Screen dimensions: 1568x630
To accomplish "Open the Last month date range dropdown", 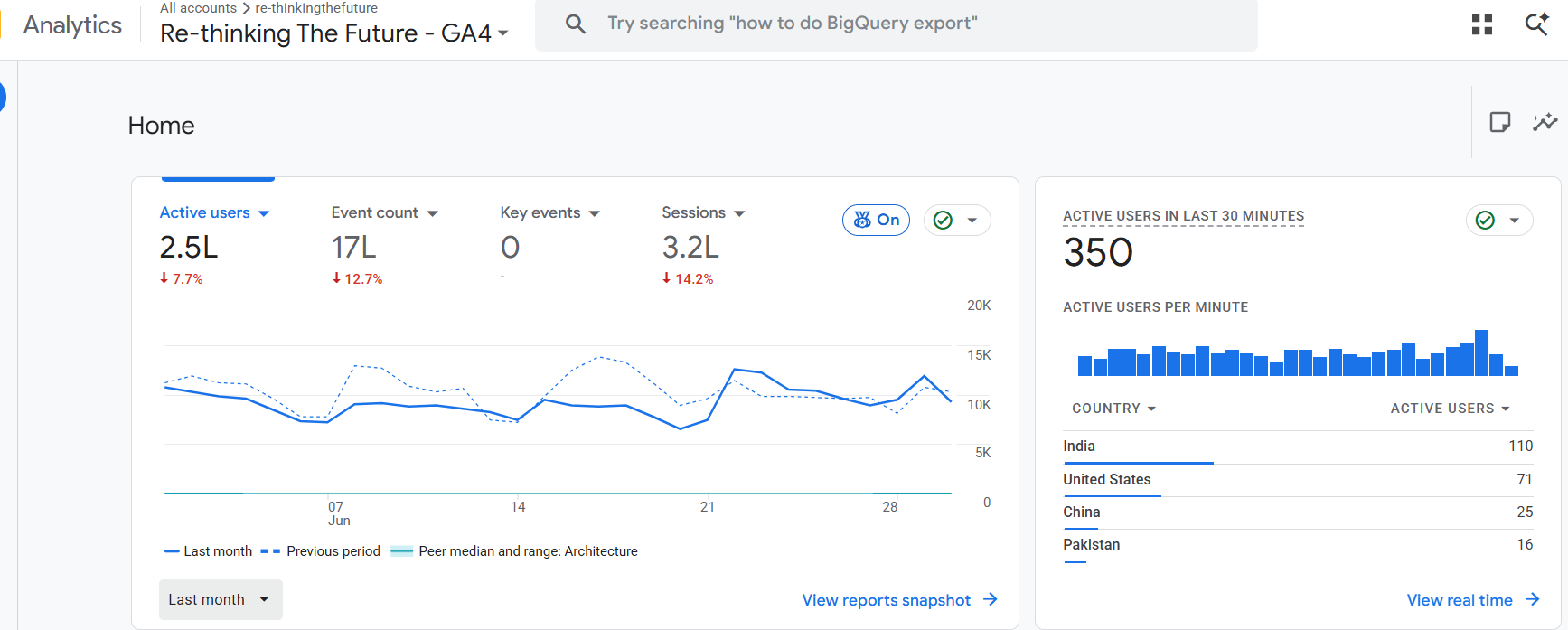I will [x=221, y=599].
